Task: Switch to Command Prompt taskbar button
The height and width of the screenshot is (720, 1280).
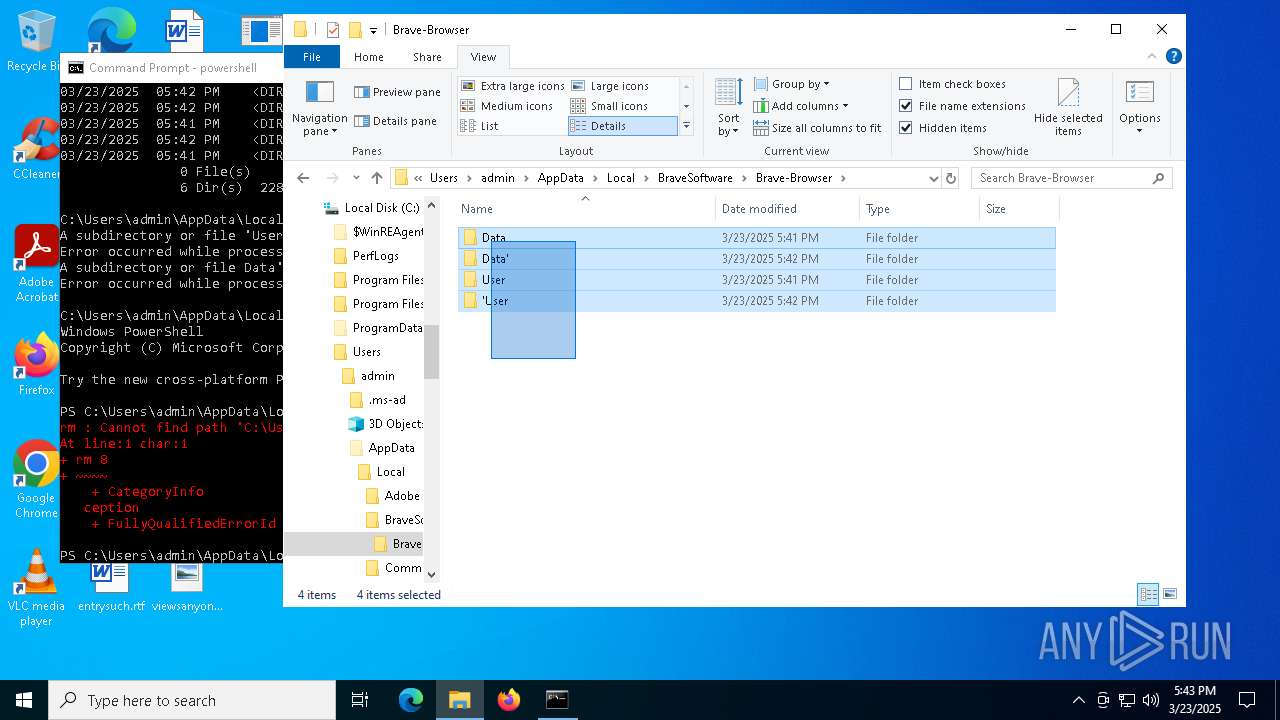Action: pyautogui.click(x=557, y=700)
